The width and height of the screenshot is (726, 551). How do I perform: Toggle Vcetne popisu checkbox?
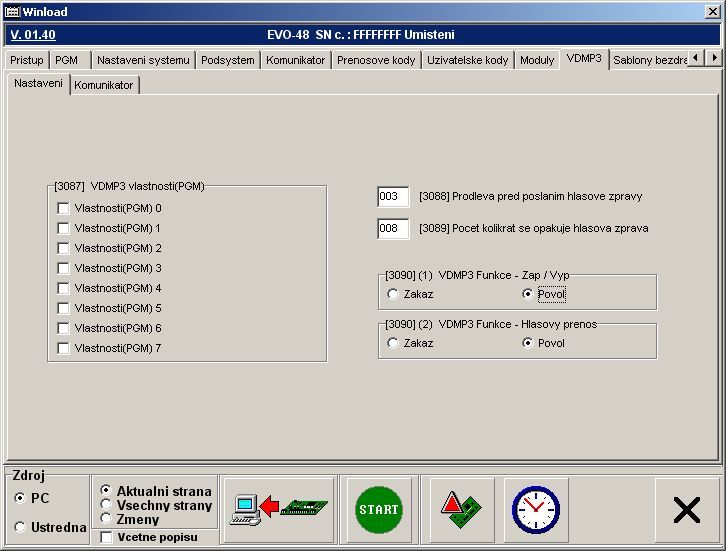107,538
